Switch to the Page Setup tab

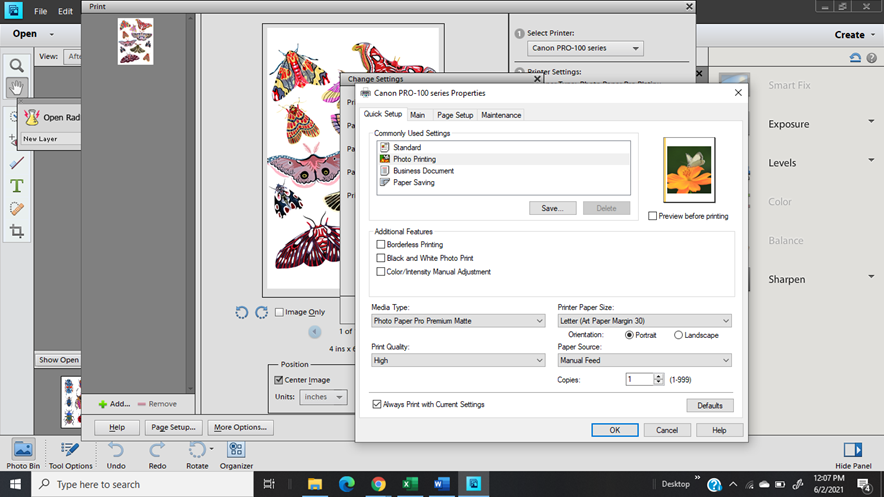[x=455, y=115]
